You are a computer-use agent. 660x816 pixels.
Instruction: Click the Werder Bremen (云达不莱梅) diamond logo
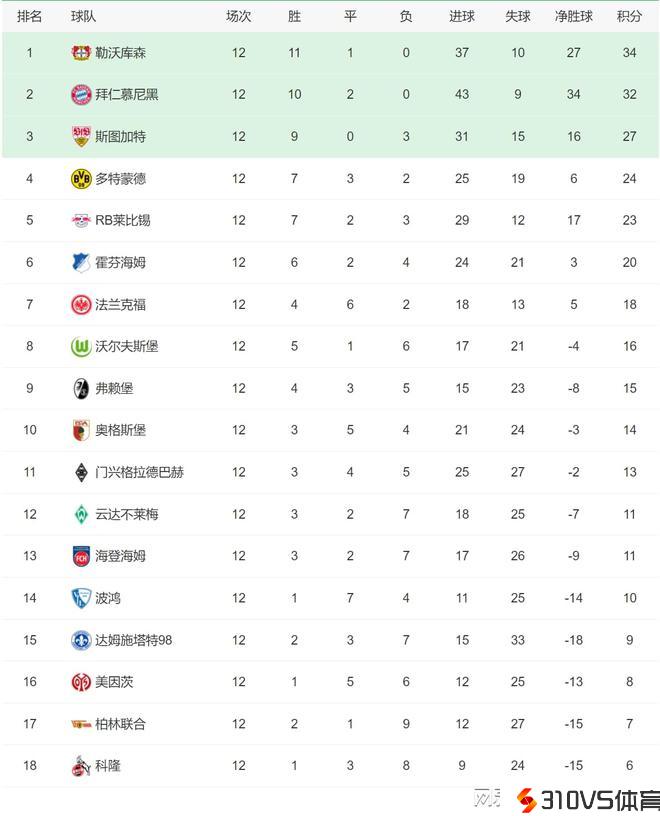[81, 514]
